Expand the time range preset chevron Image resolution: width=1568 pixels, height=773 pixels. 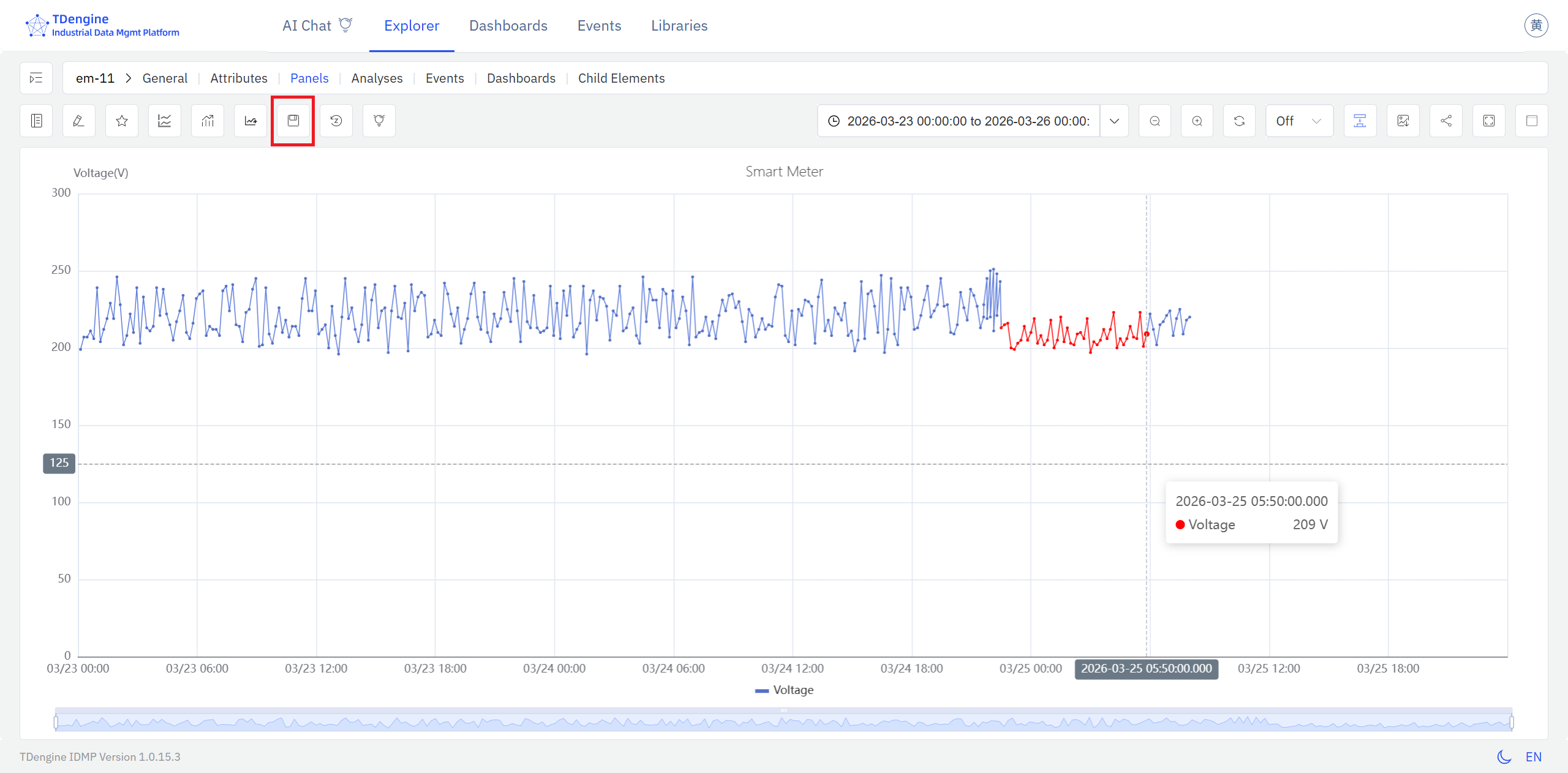click(x=1114, y=121)
